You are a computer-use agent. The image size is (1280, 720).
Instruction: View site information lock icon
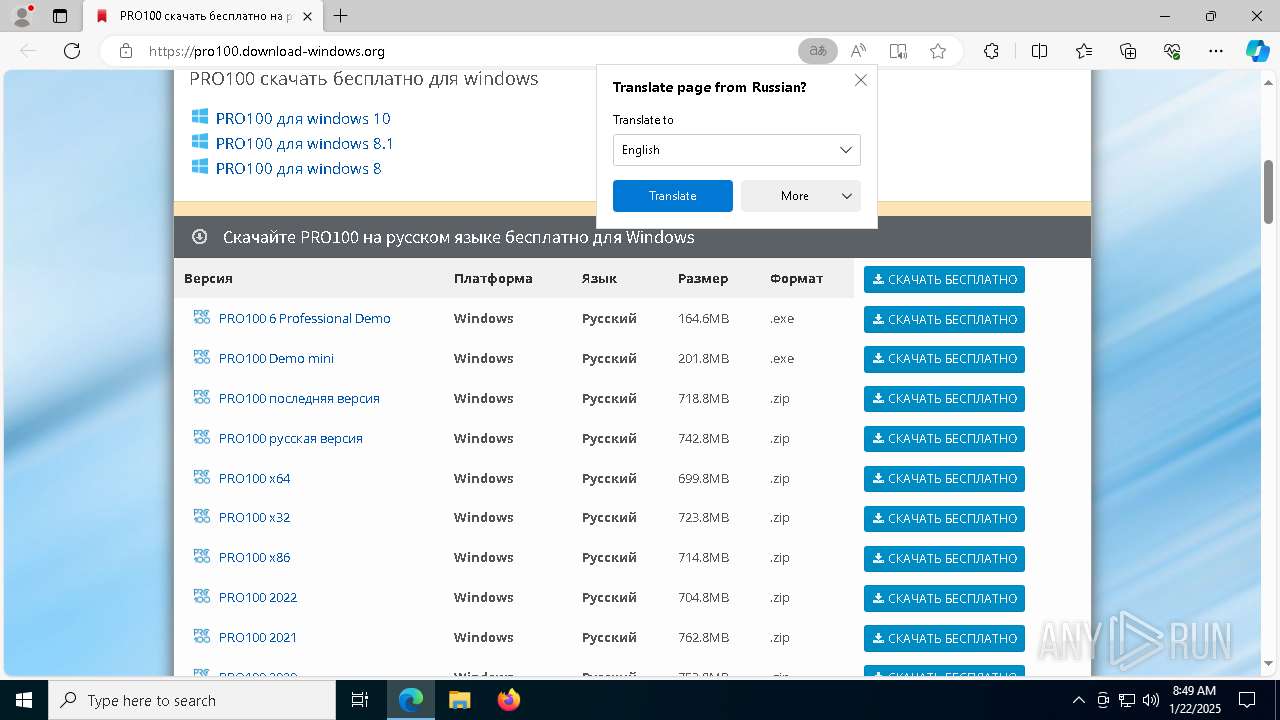tap(126, 51)
